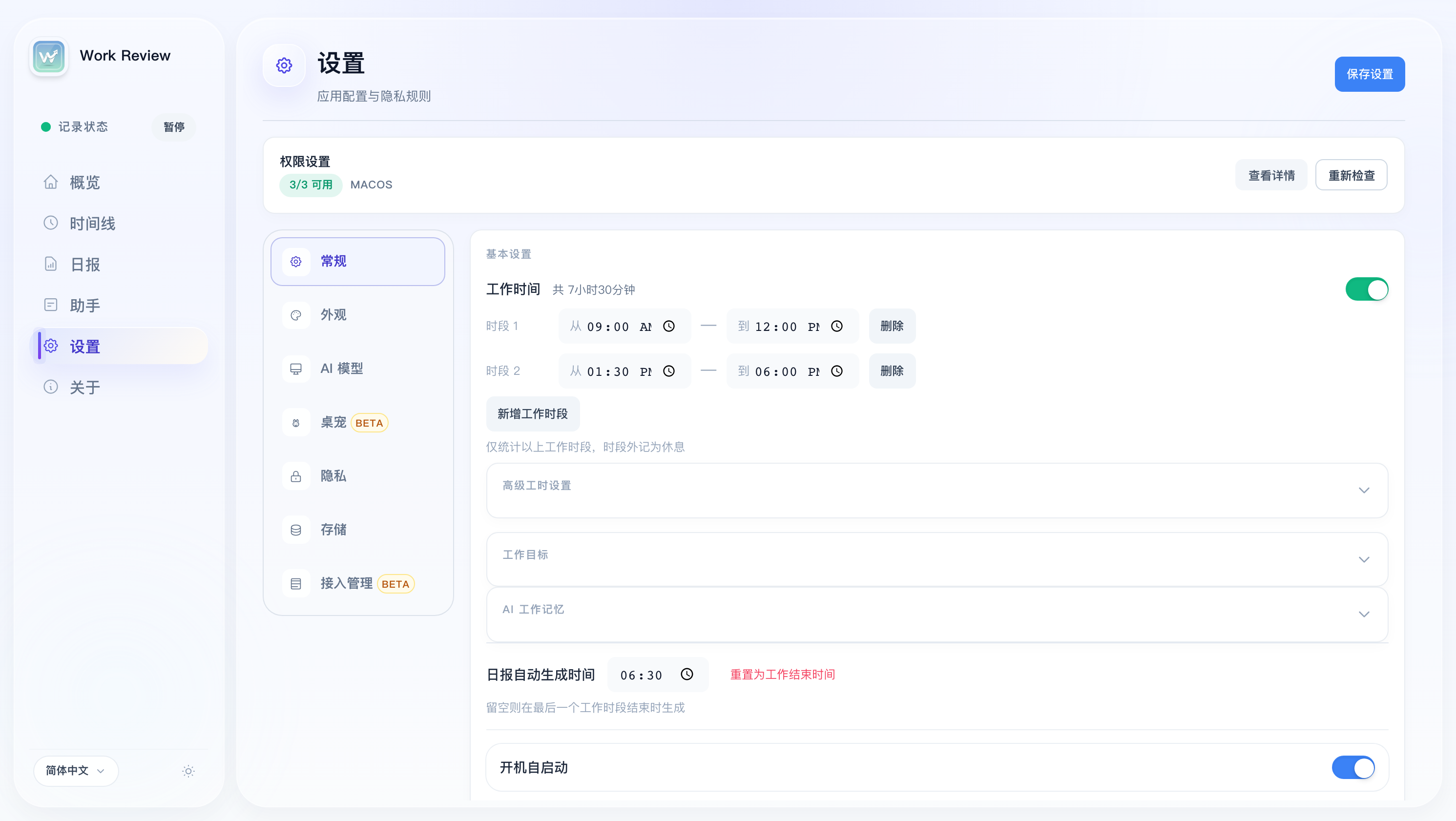Edit the 时段 2 start time 01:30 PM

[x=624, y=371]
